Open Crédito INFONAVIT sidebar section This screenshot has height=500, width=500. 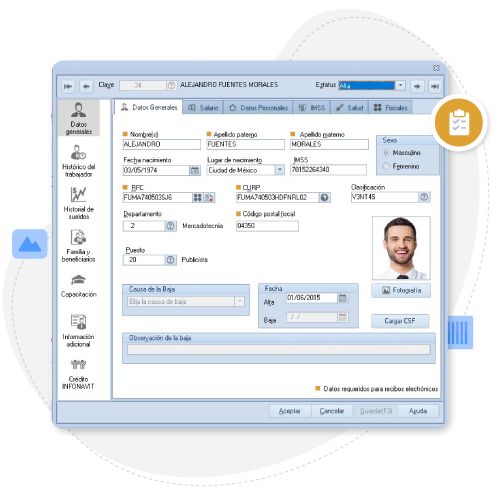coord(79,374)
